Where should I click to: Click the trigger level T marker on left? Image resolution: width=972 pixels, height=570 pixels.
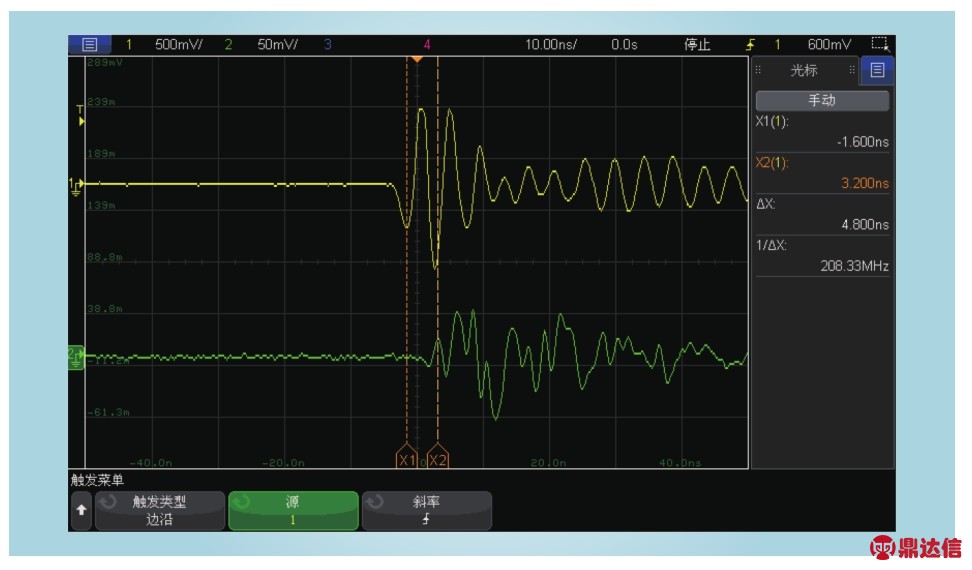[81, 116]
